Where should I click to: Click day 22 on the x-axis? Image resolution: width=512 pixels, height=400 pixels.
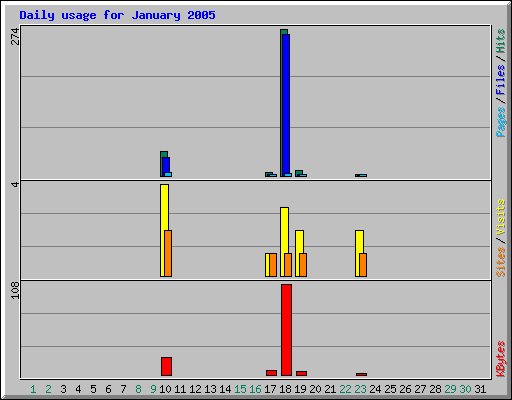pyautogui.click(x=345, y=389)
